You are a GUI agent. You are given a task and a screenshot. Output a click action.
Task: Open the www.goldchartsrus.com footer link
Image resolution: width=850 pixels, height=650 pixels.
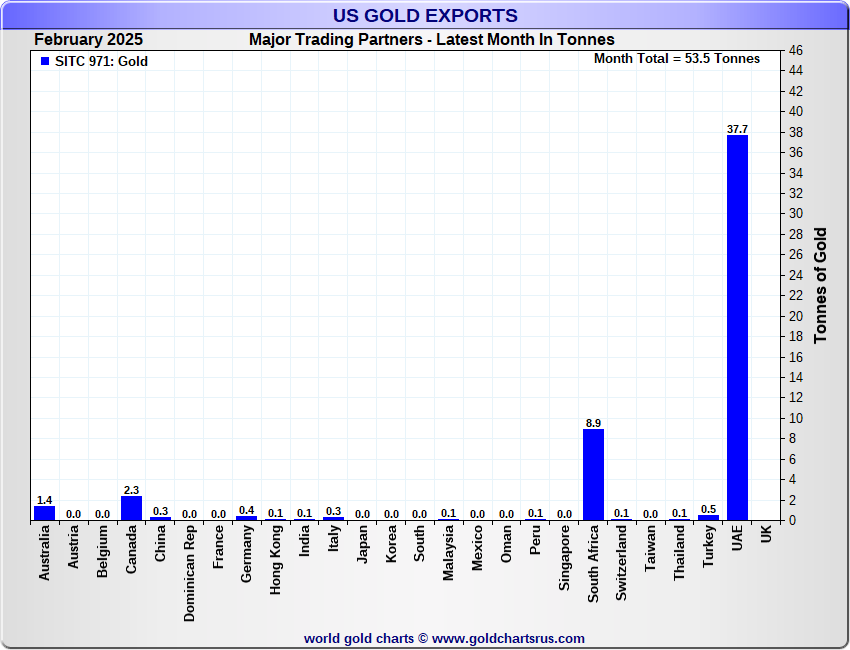click(508, 638)
